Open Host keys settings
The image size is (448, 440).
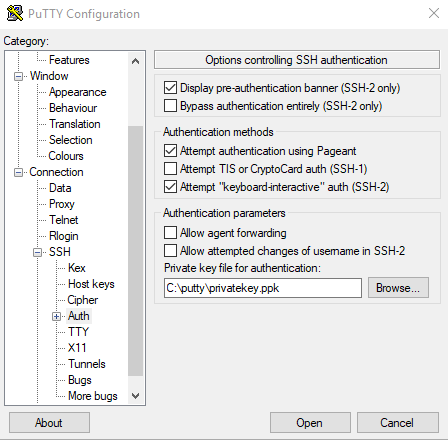(x=91, y=284)
